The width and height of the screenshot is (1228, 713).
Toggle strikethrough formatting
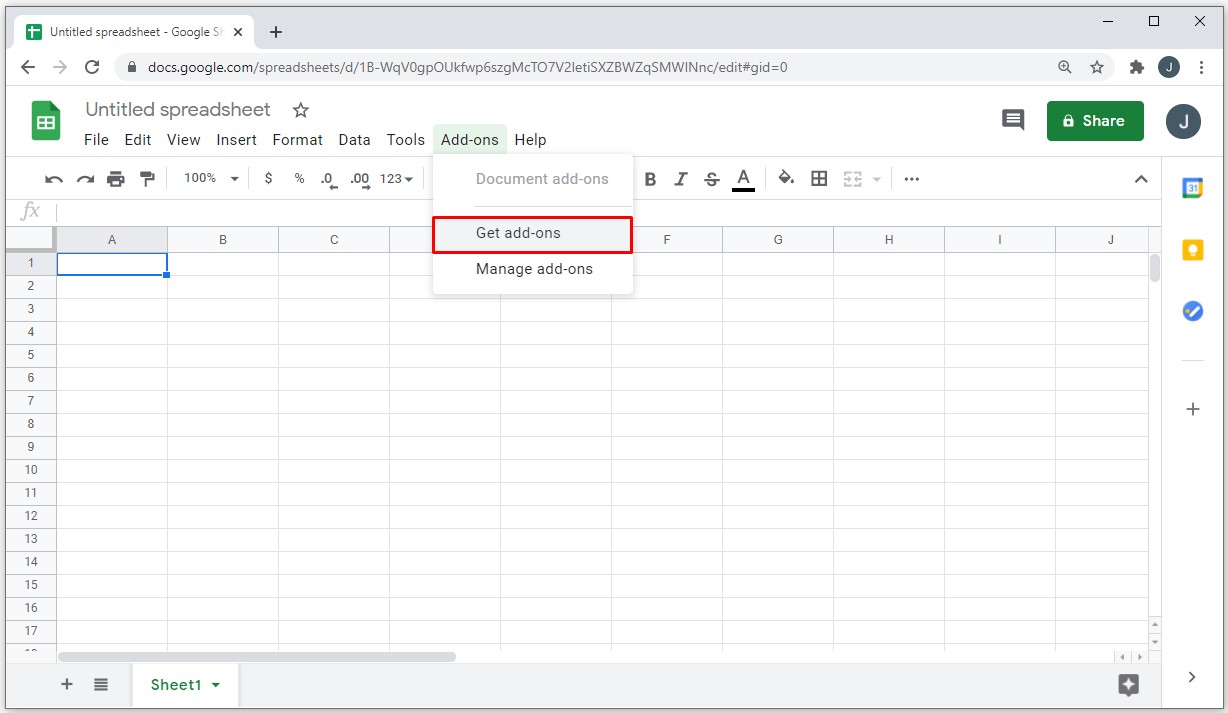[712, 179]
